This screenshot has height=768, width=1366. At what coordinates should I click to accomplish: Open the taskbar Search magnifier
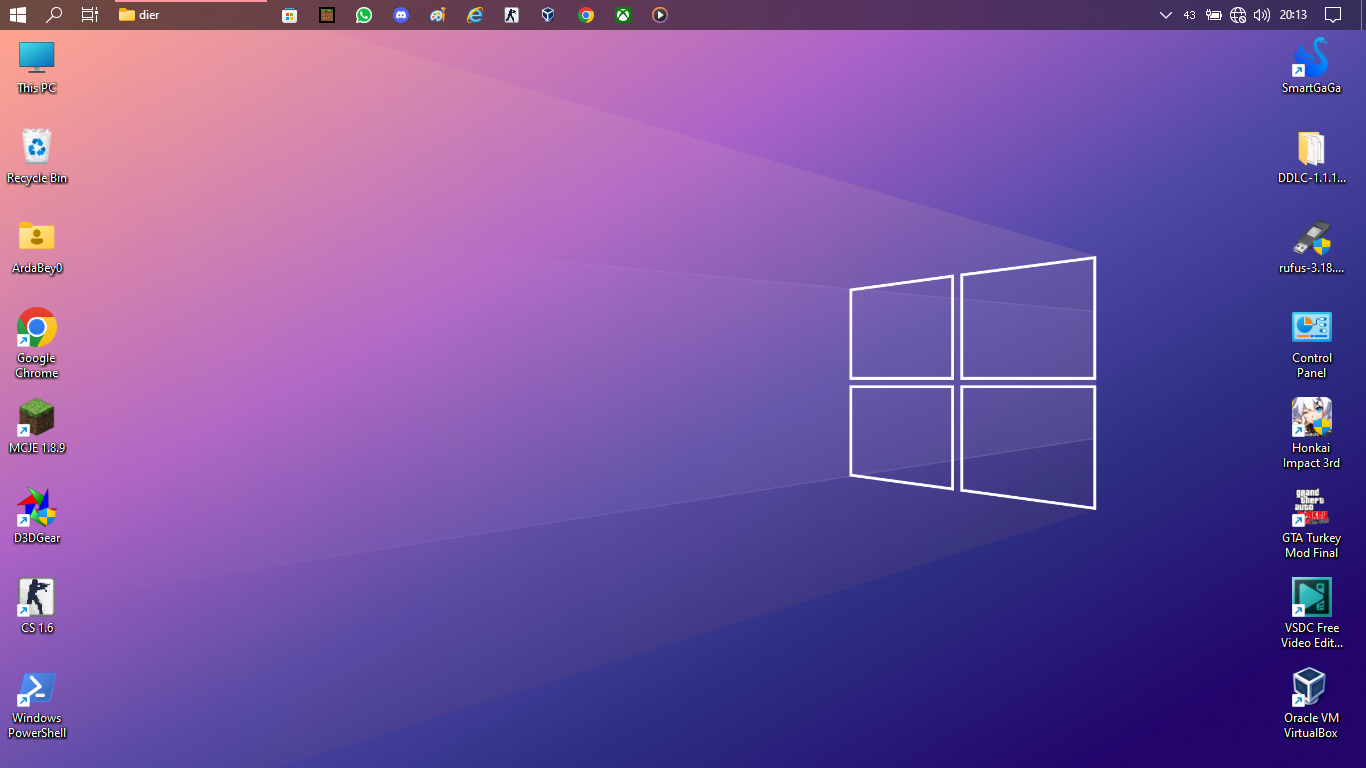(x=54, y=15)
